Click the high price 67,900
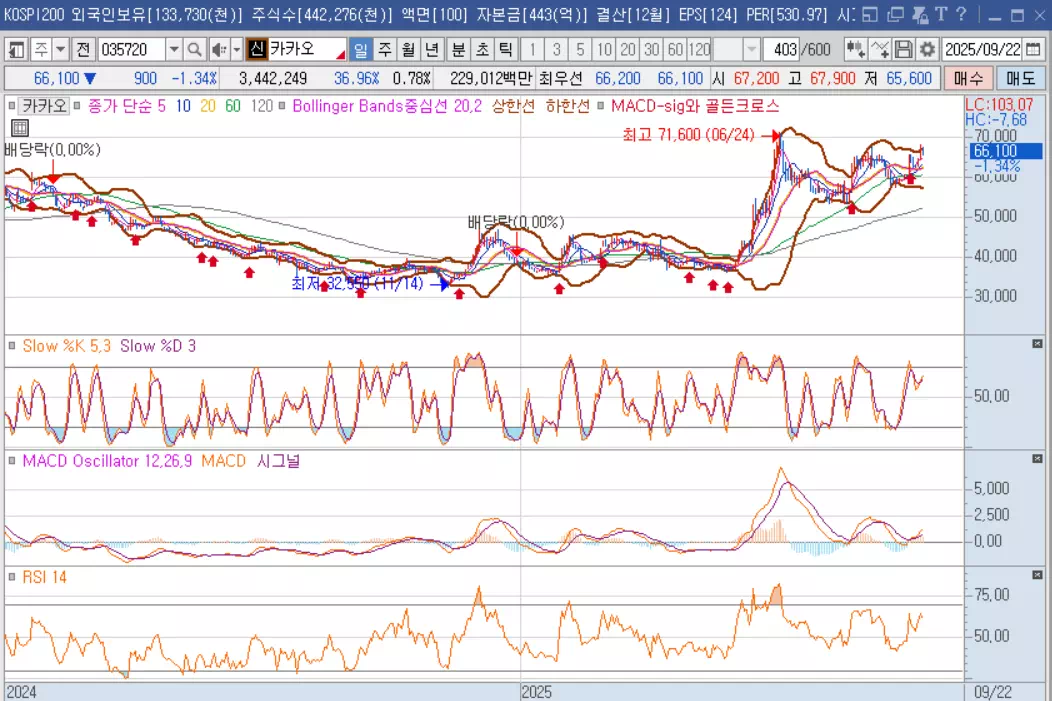This screenshot has height=701, width=1052. (833, 78)
